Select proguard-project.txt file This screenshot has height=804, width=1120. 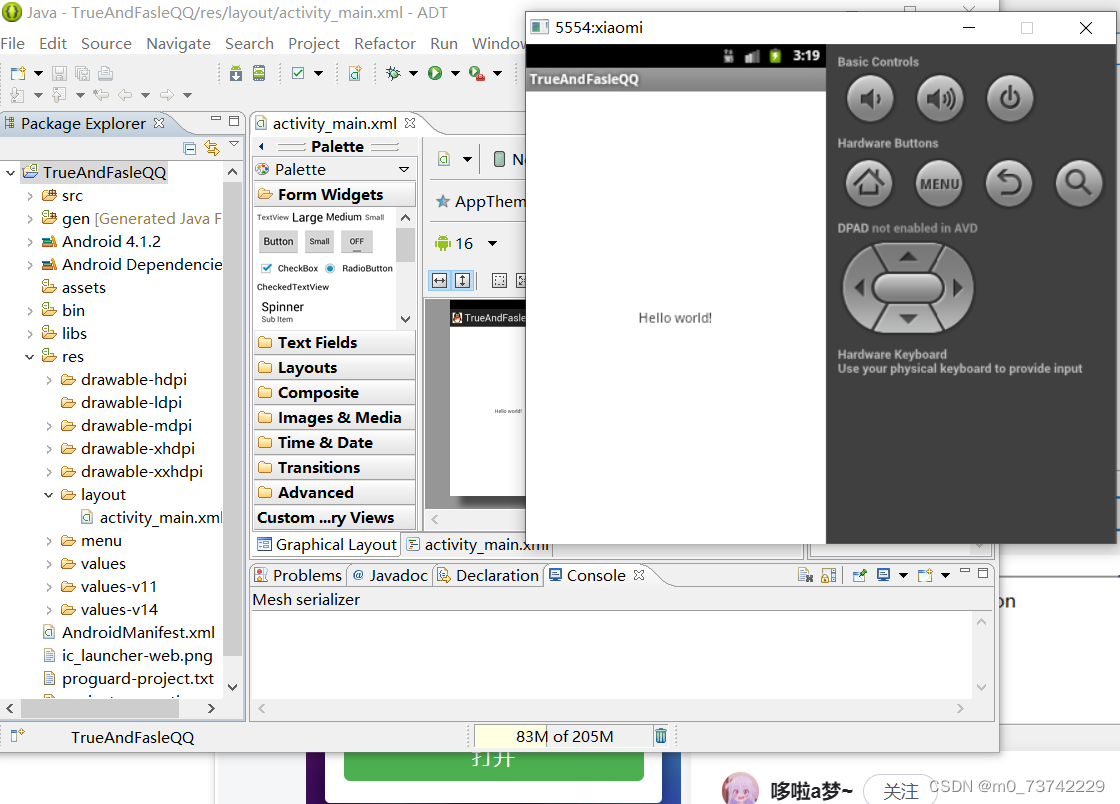(x=129, y=679)
